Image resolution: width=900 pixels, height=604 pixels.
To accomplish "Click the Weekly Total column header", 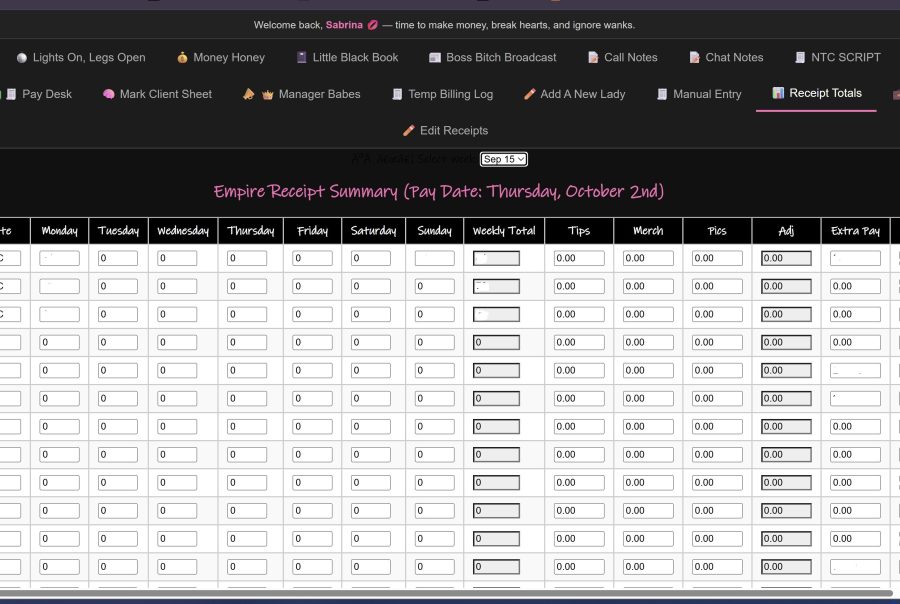I will pos(504,231).
